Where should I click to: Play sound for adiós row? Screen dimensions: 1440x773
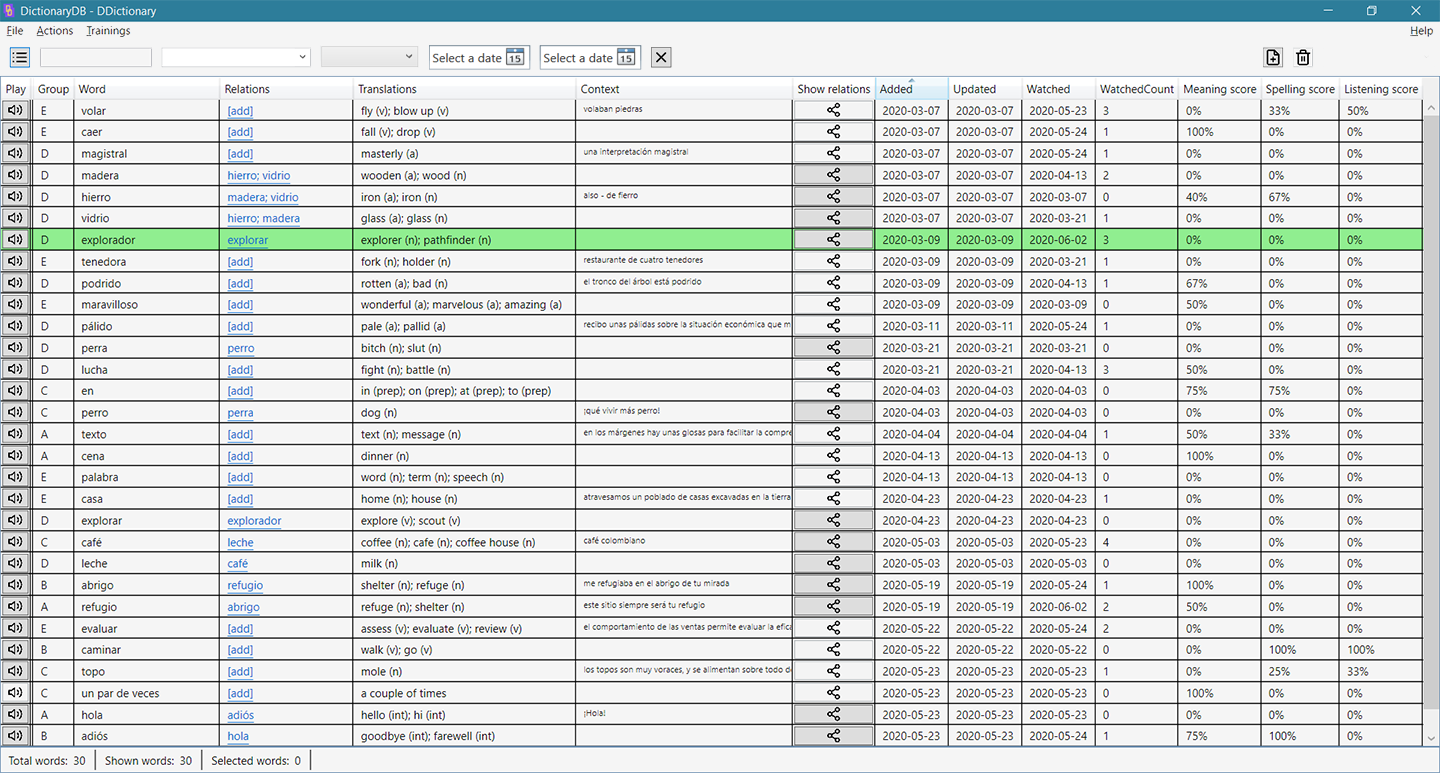click(15, 736)
